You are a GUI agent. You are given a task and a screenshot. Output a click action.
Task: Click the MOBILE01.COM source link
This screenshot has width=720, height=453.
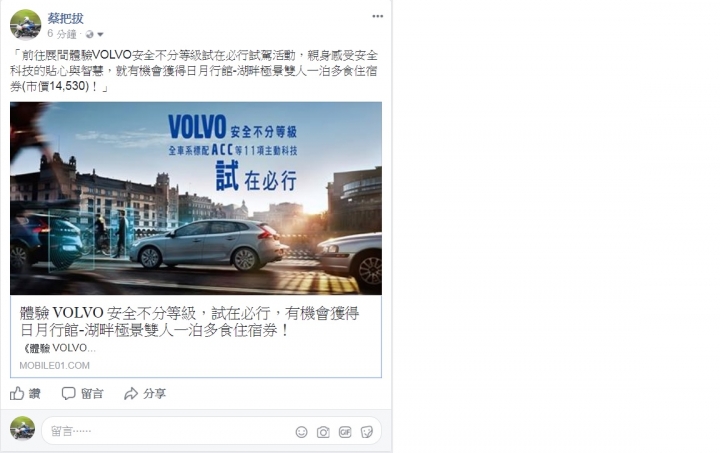(x=55, y=365)
